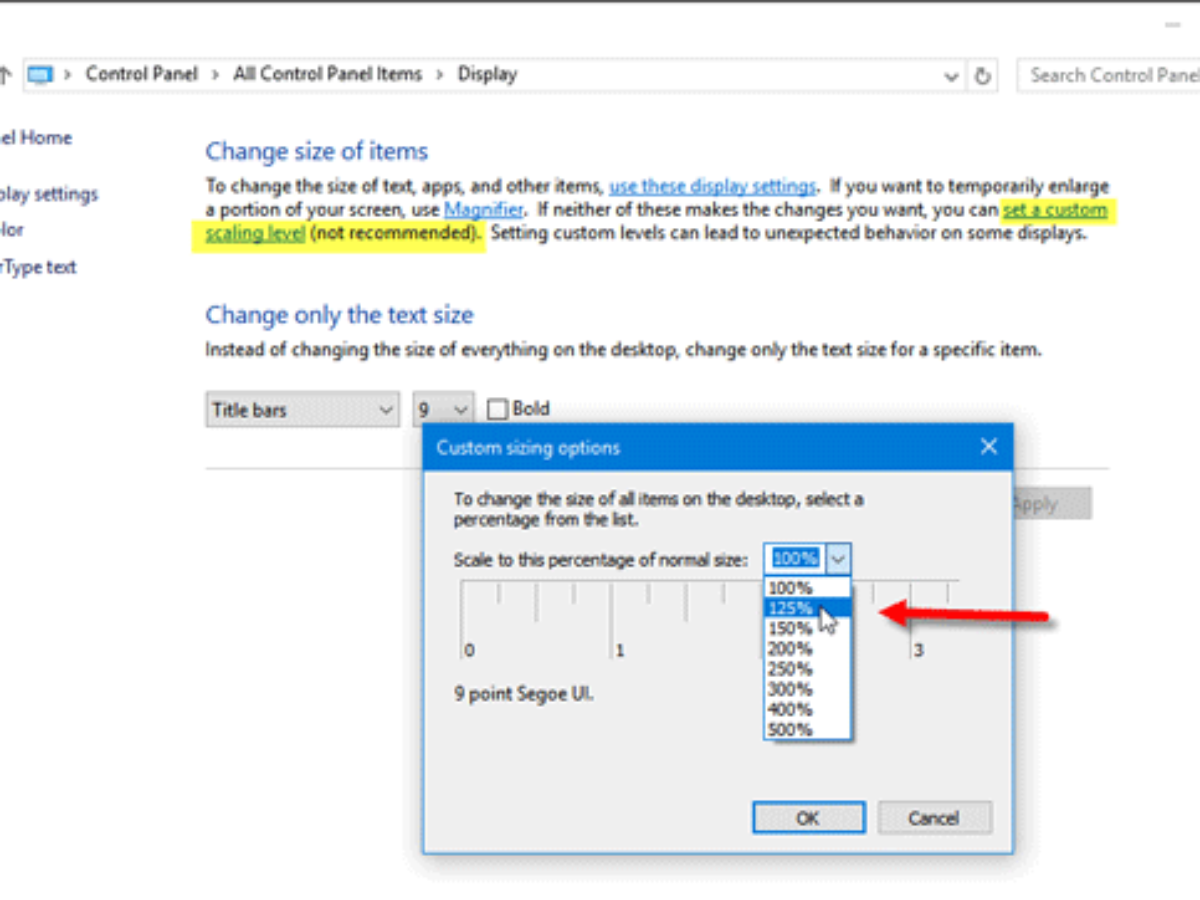The height and width of the screenshot is (900, 1200).
Task: Select 125% in the scale list
Action: [807, 608]
